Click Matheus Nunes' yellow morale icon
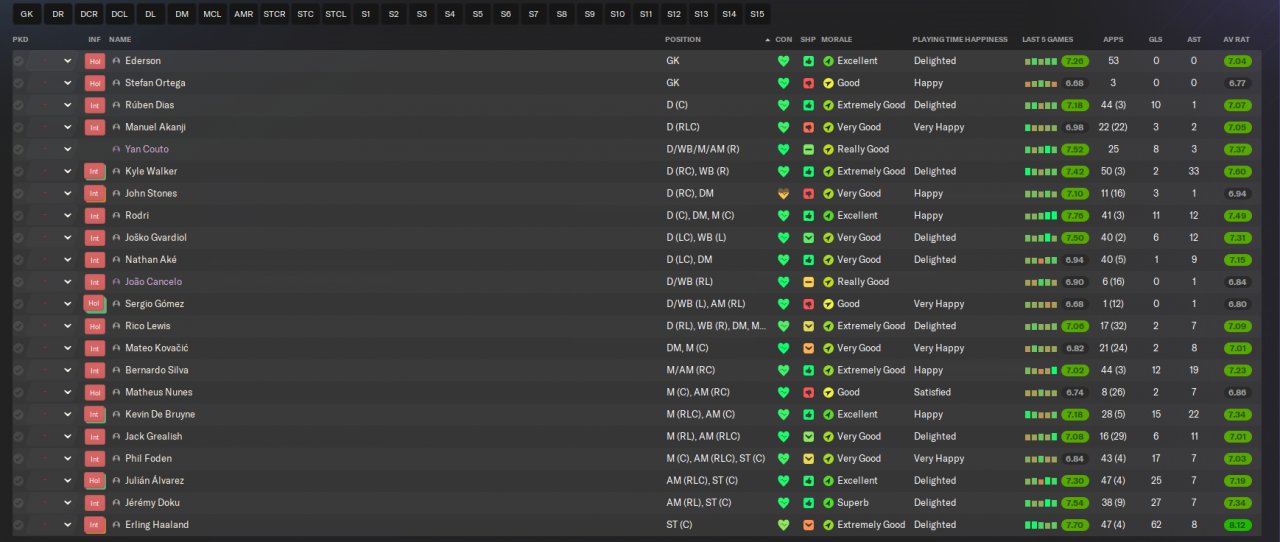 coord(828,392)
